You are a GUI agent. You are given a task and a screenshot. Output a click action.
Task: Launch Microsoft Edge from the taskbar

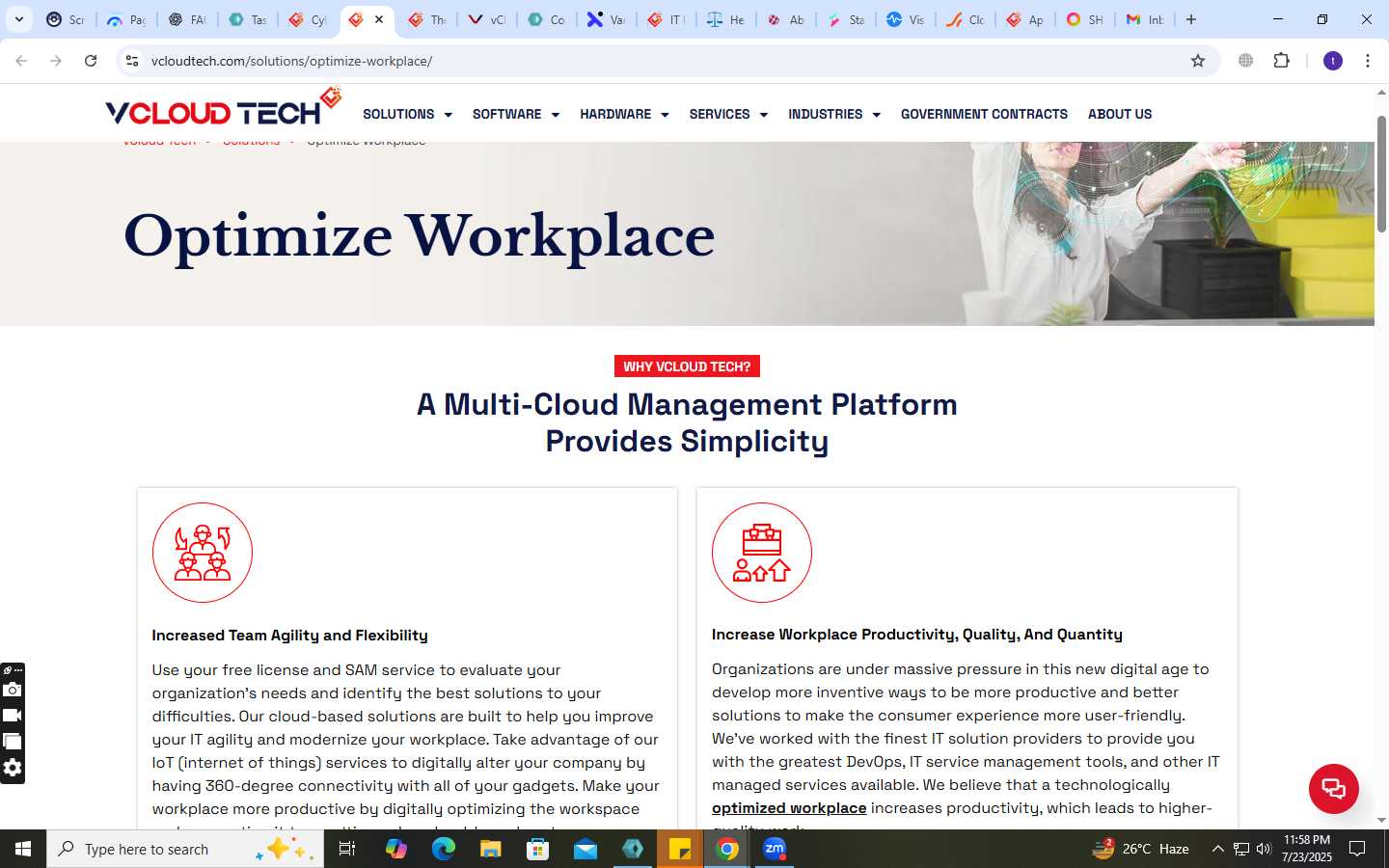pos(443,849)
